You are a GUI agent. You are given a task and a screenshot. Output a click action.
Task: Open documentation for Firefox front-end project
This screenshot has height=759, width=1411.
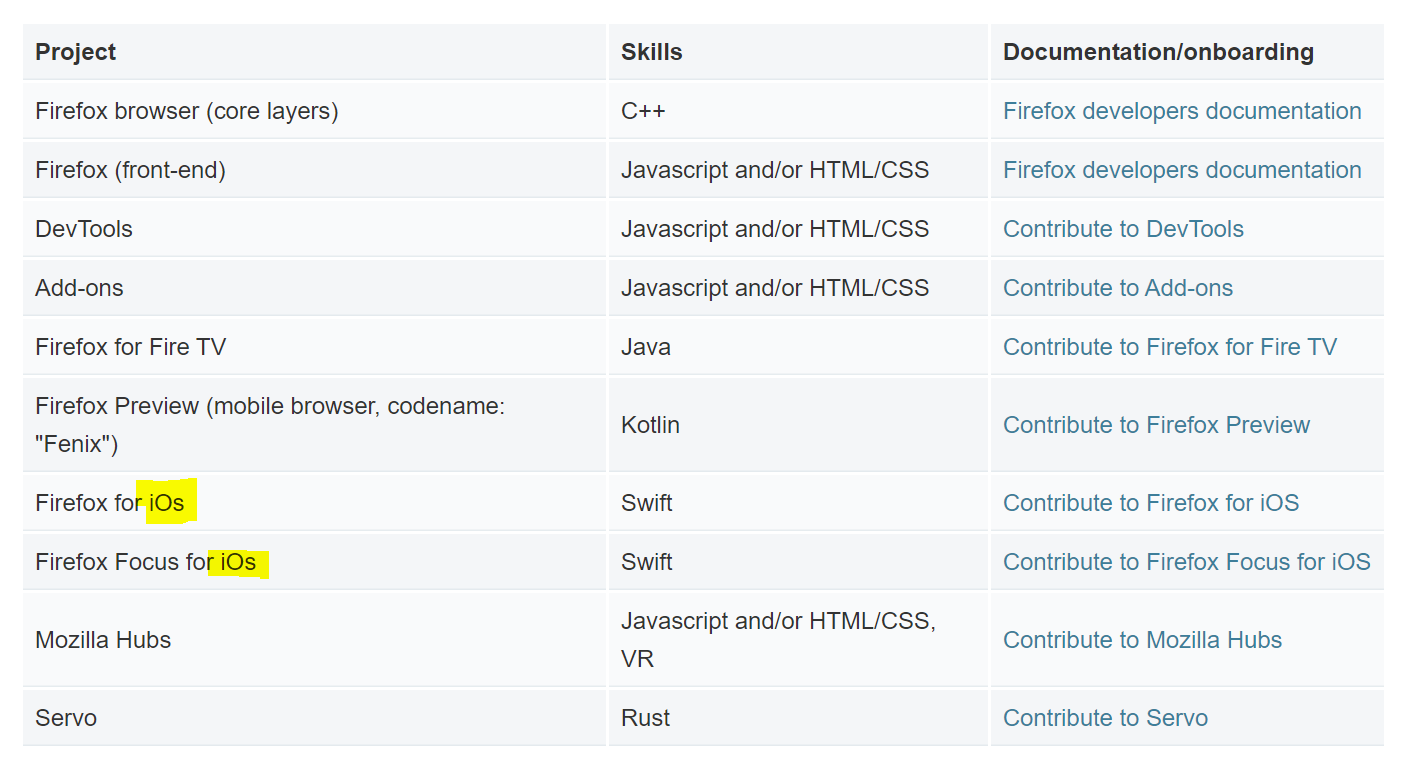tap(1182, 170)
